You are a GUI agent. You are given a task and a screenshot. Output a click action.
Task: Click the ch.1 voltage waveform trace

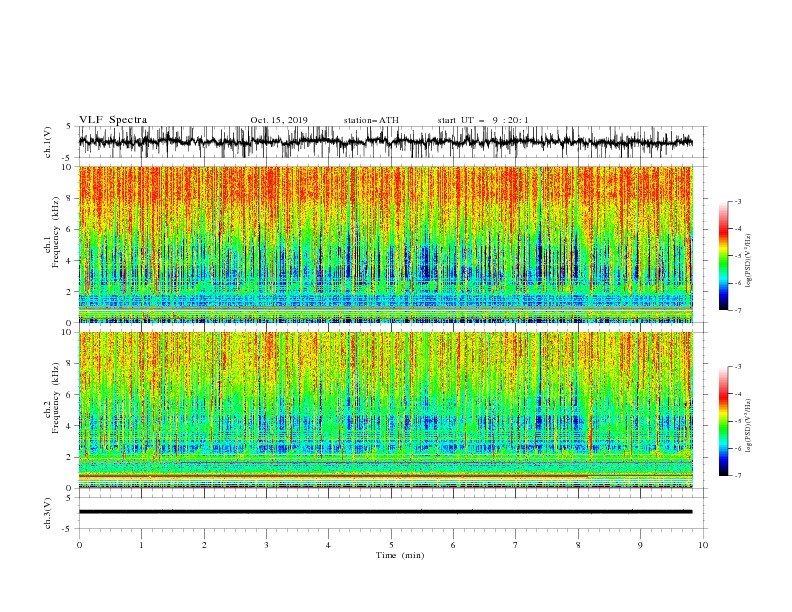pos(385,142)
